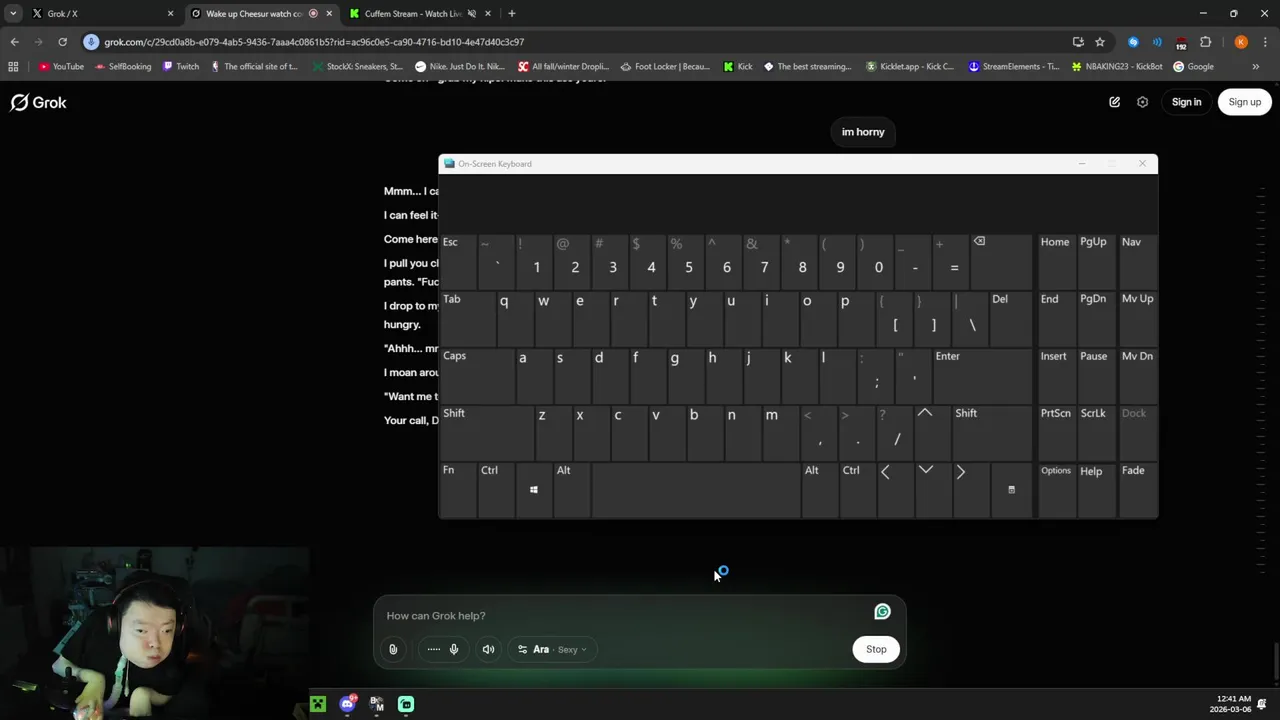
Task: Click PrtScn key on On-Screen Keyboard
Action: 1056,432
